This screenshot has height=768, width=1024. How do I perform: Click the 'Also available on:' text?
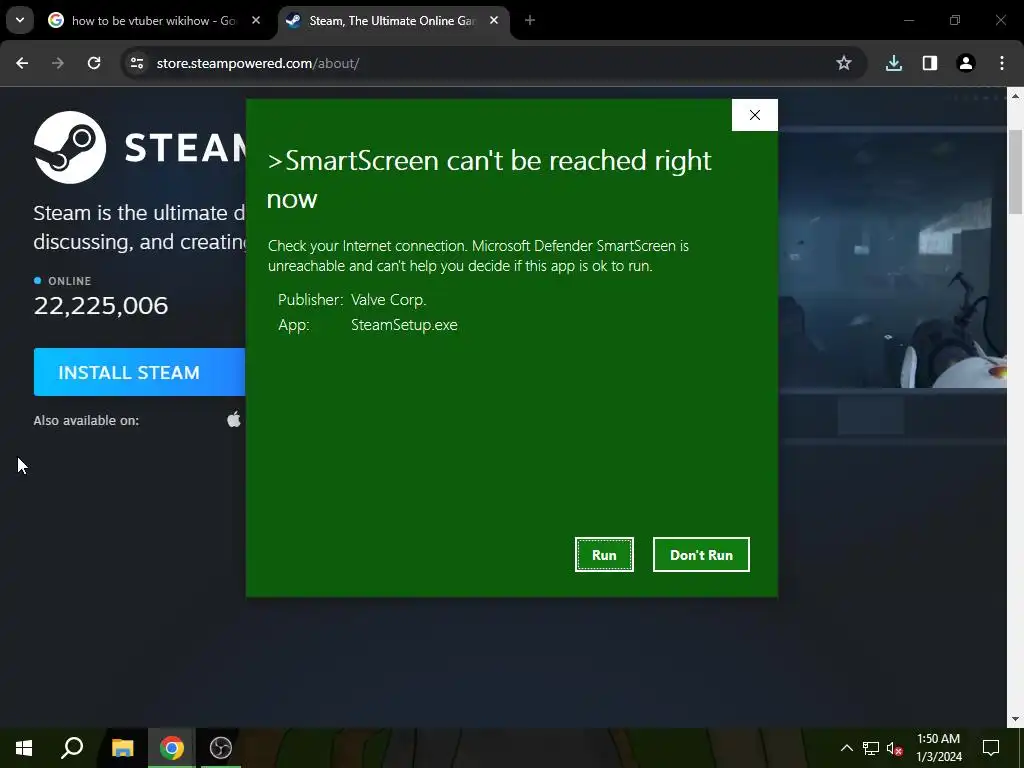[x=86, y=421]
